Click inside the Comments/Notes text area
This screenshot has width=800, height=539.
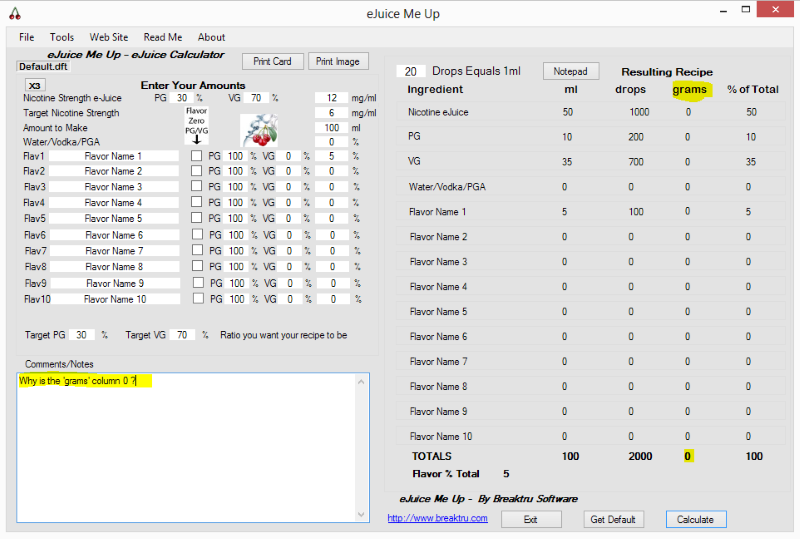tap(187, 447)
